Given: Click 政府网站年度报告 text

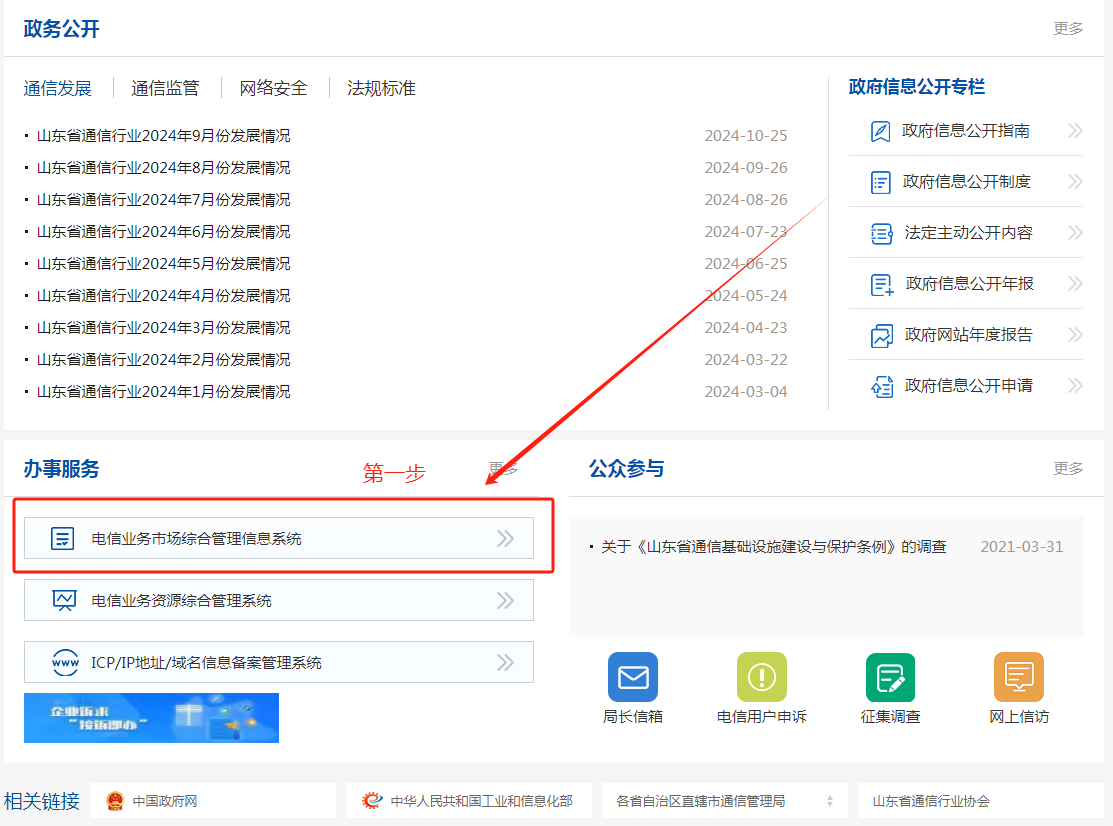Looking at the screenshot, I should pyautogui.click(x=968, y=335).
